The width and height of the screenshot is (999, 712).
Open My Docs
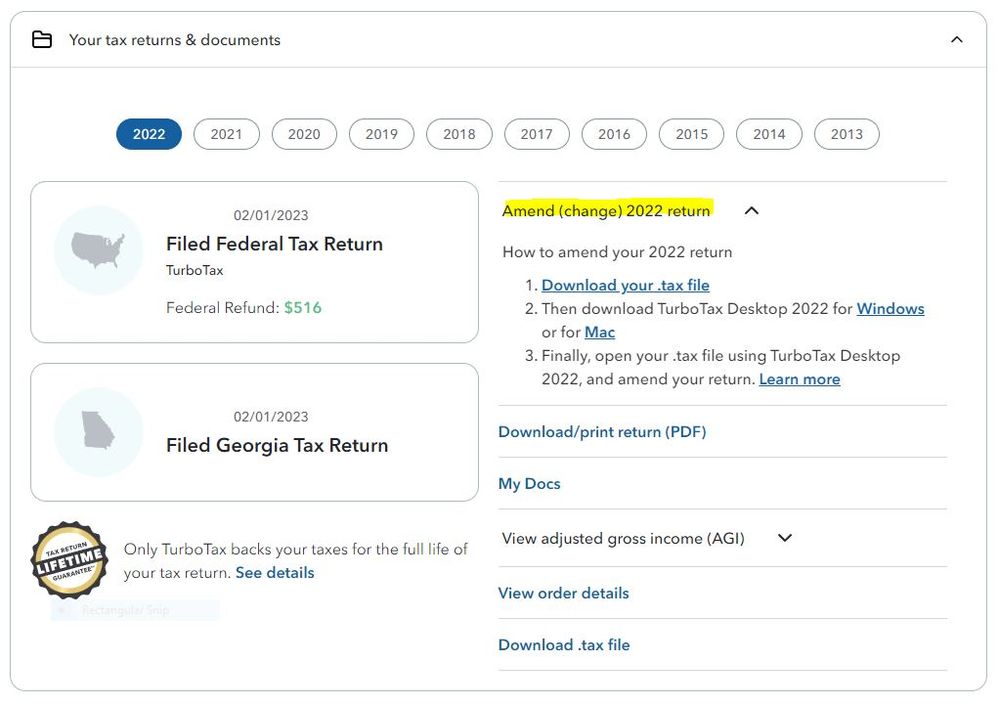(x=529, y=484)
